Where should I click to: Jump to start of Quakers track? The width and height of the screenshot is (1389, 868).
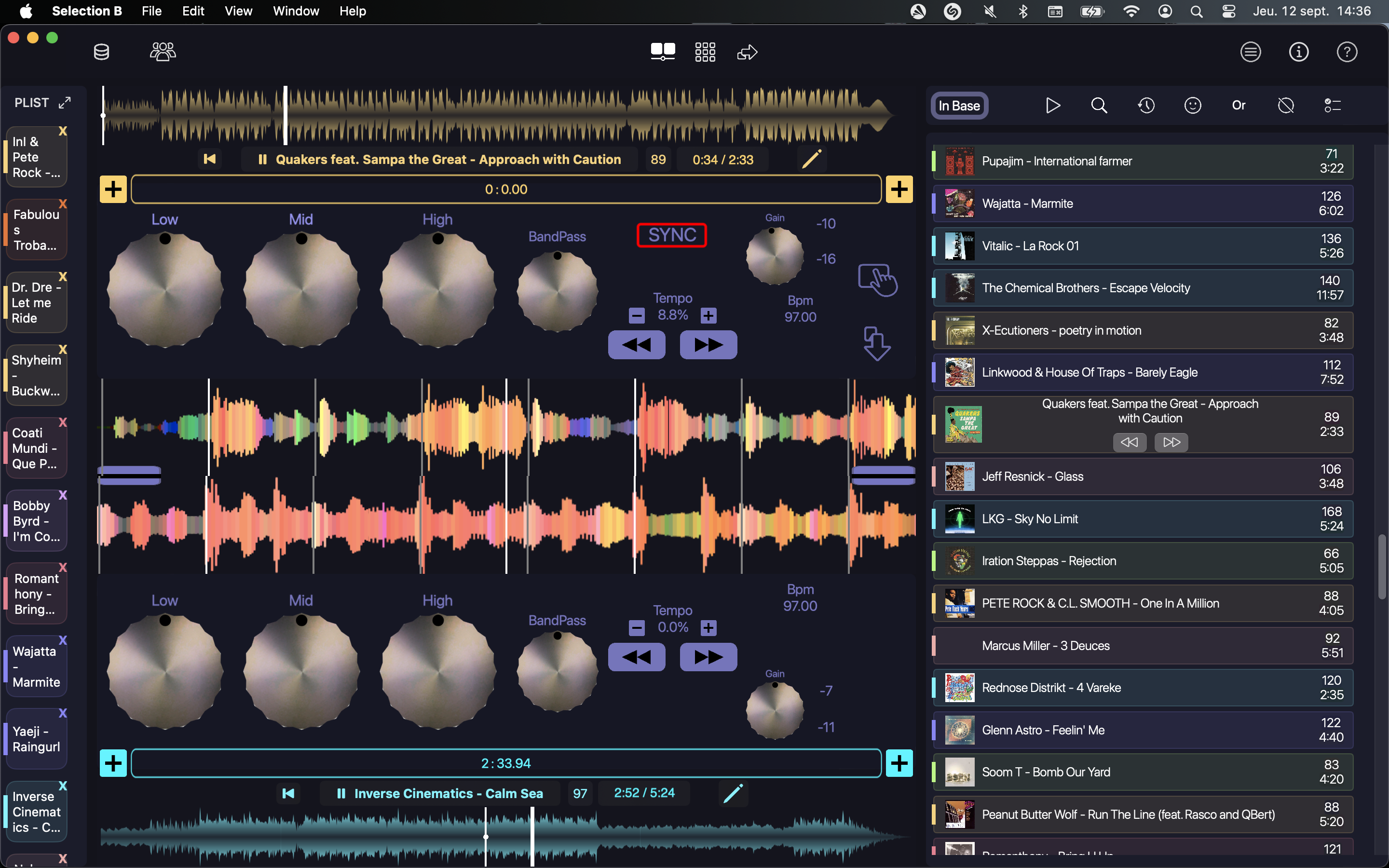[x=210, y=159]
